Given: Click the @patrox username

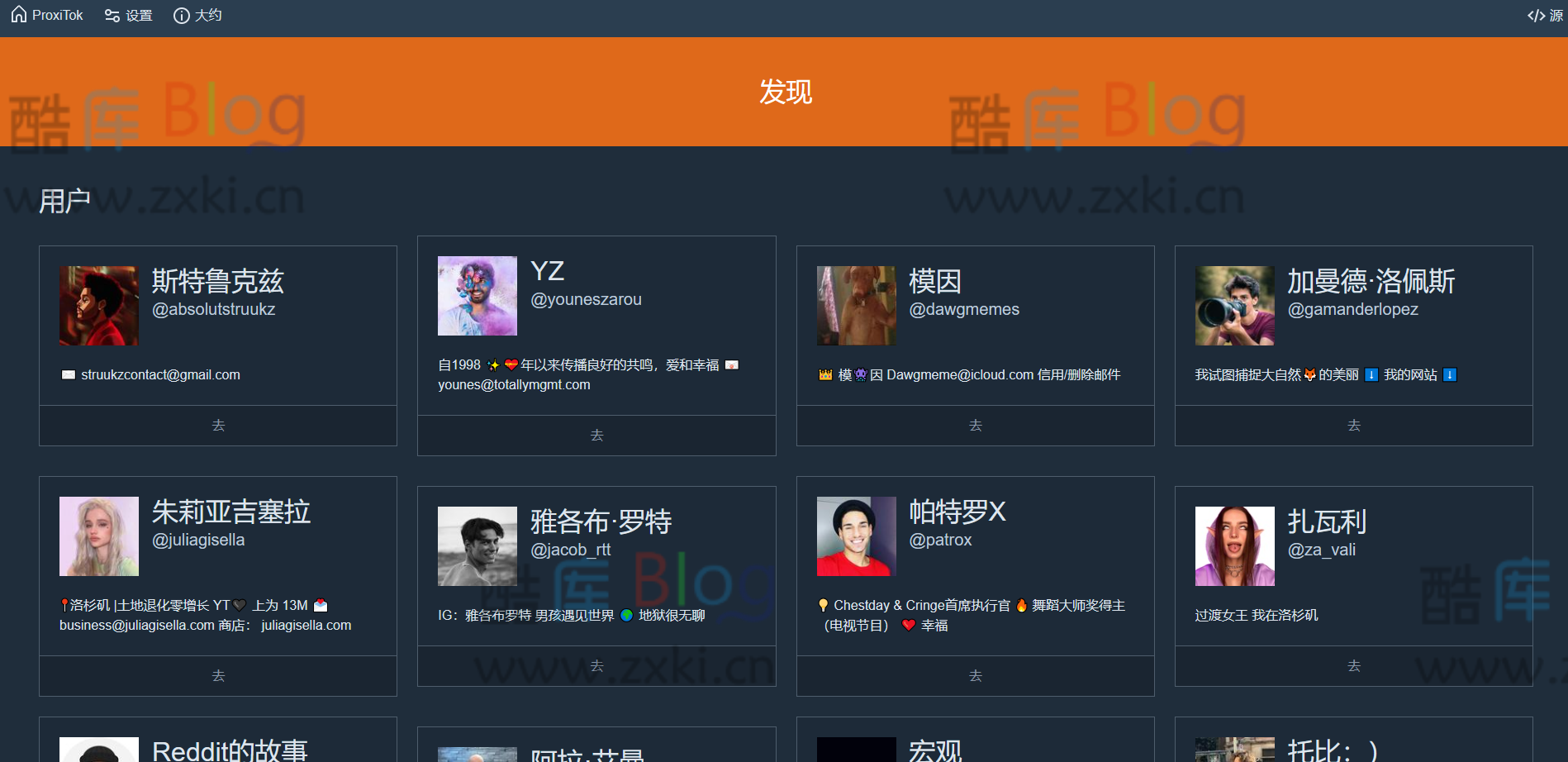Looking at the screenshot, I should [940, 539].
